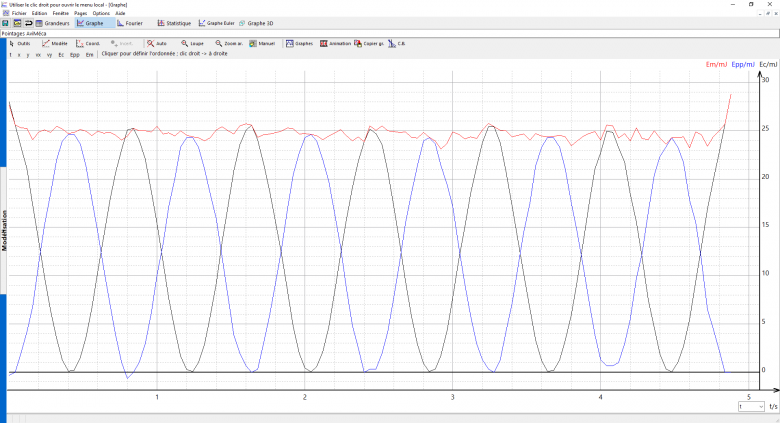Click the second toolbar icon beside save
This screenshot has height=423, width=780.
click(17, 23)
